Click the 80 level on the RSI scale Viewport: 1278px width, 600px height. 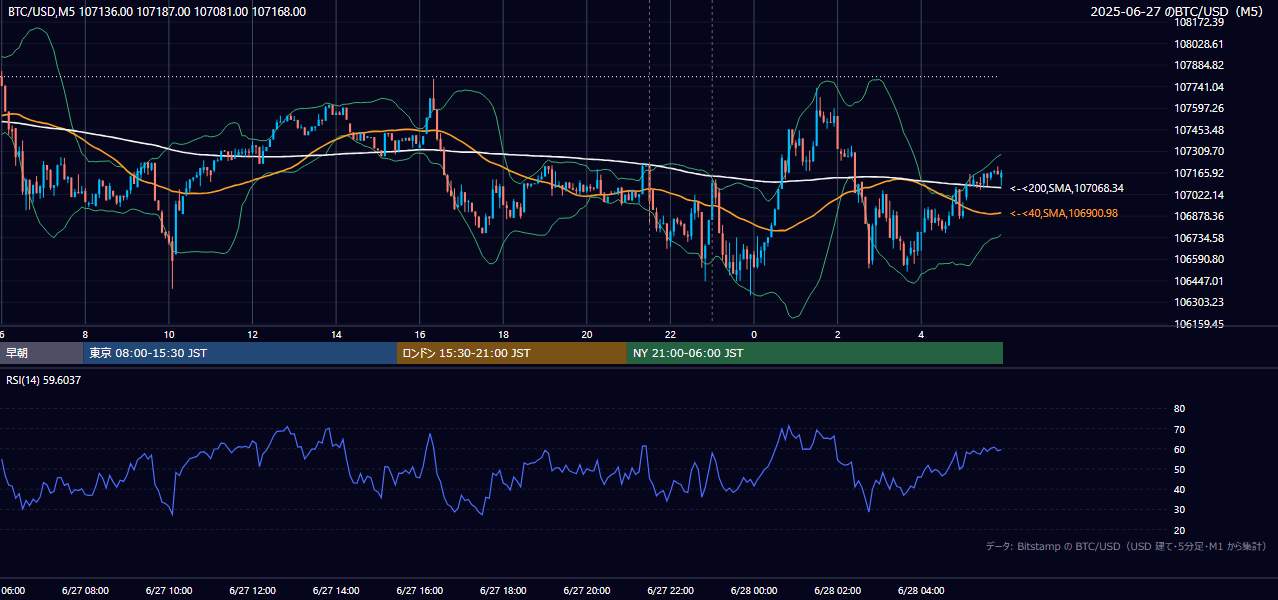tap(1179, 409)
